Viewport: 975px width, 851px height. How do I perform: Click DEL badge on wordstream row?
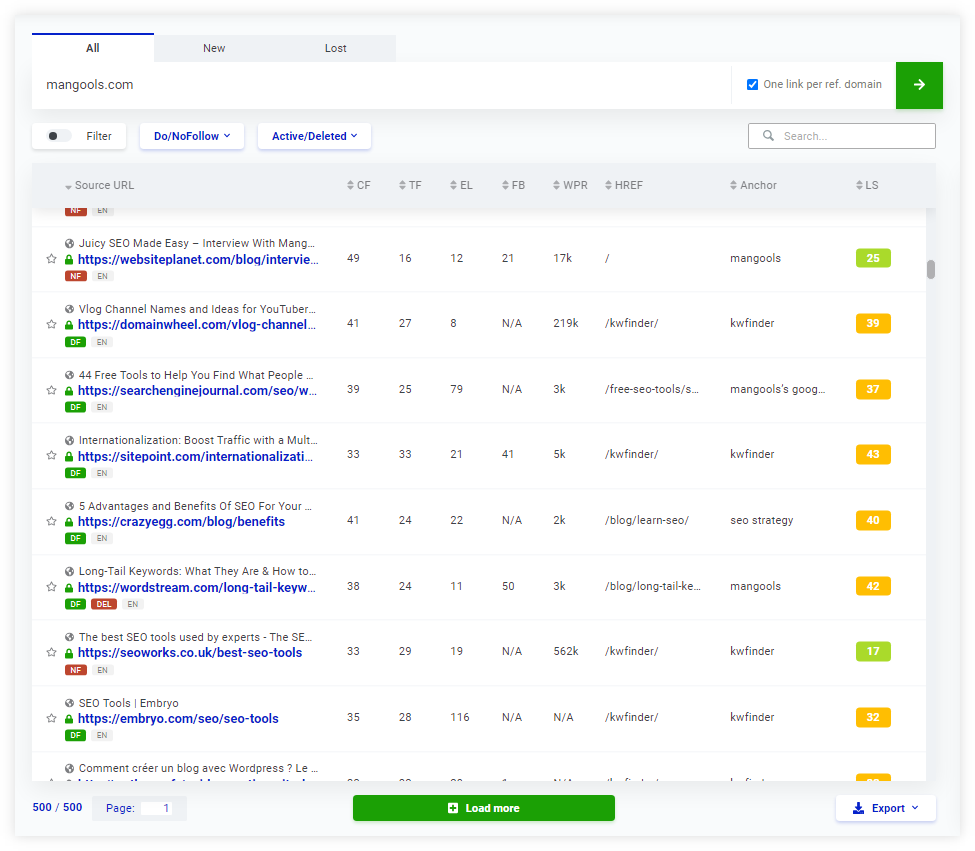104,604
